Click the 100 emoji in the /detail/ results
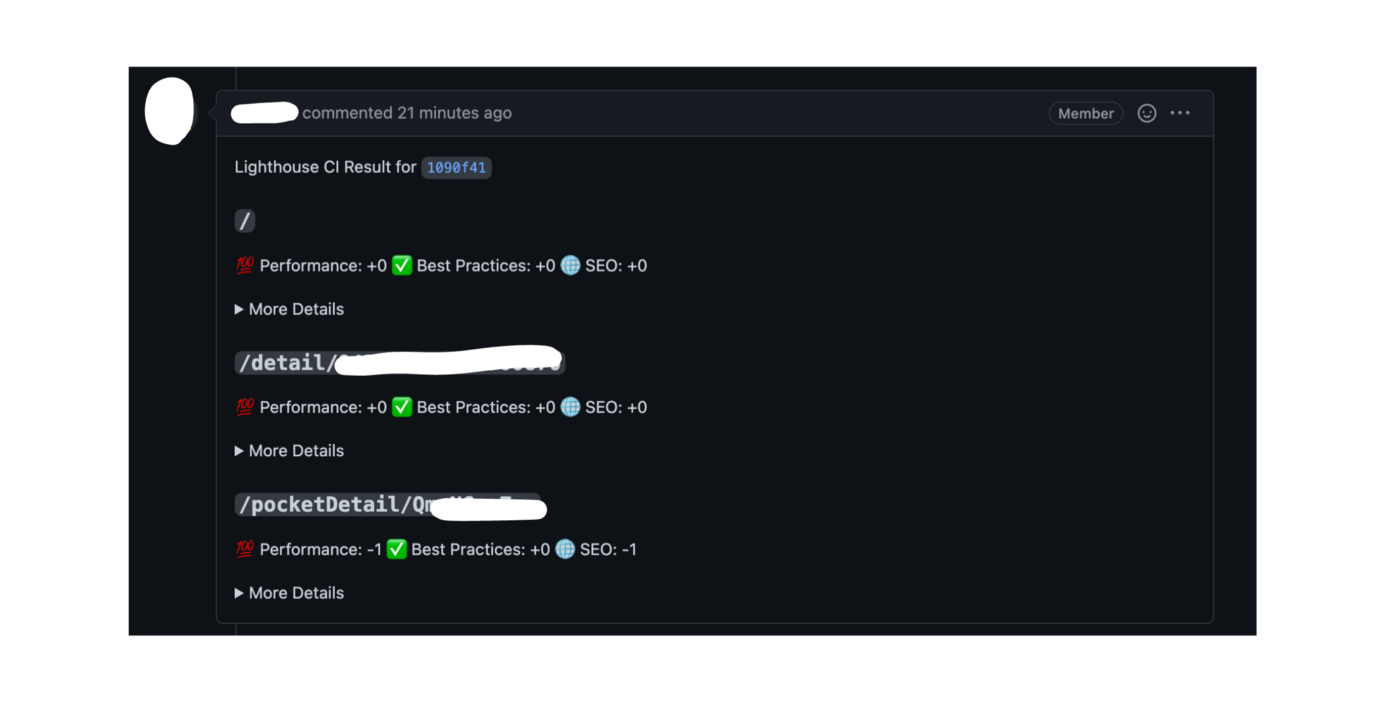The width and height of the screenshot is (1400, 702). (x=244, y=408)
